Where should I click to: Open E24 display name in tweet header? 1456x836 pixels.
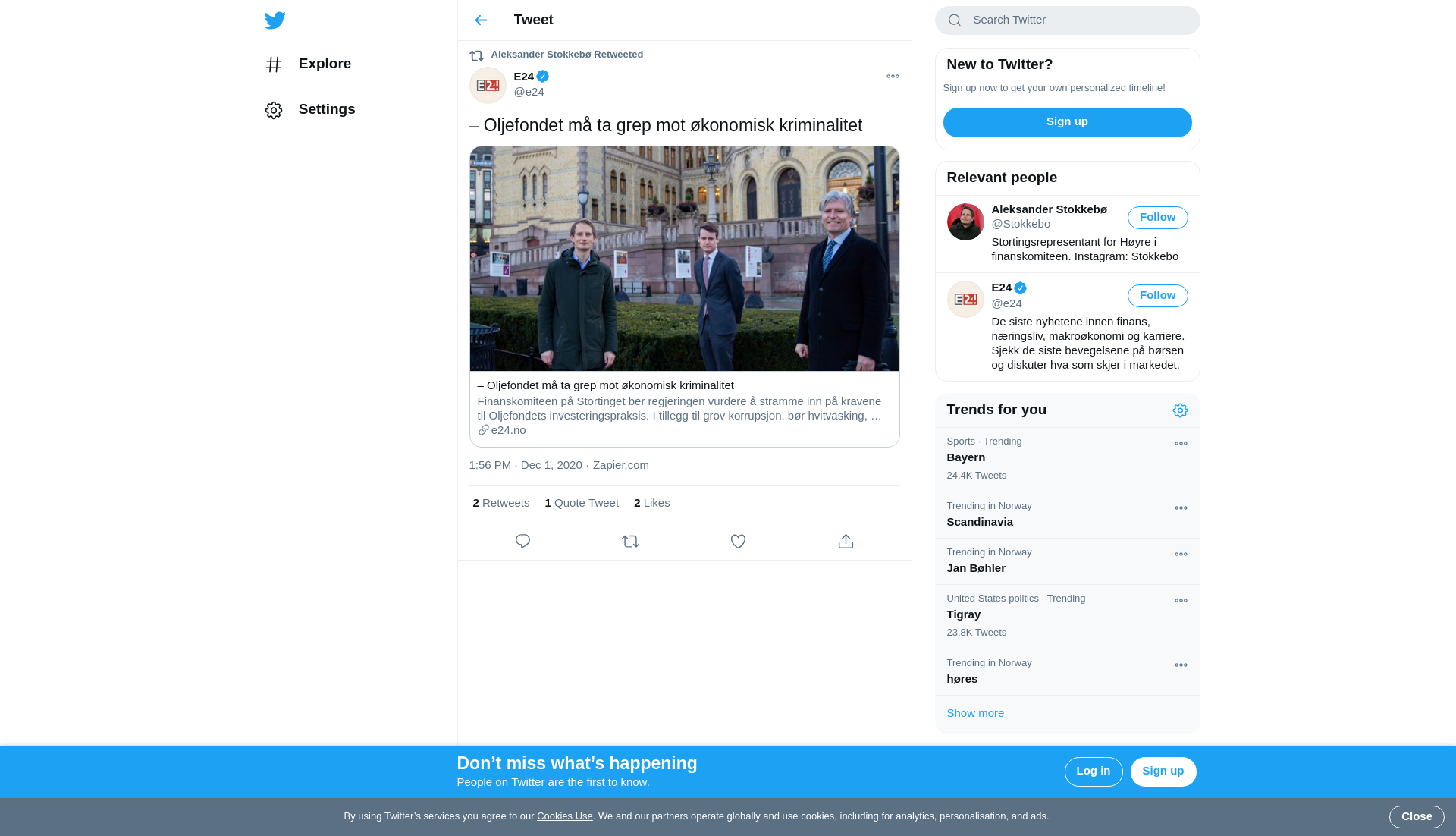point(523,77)
